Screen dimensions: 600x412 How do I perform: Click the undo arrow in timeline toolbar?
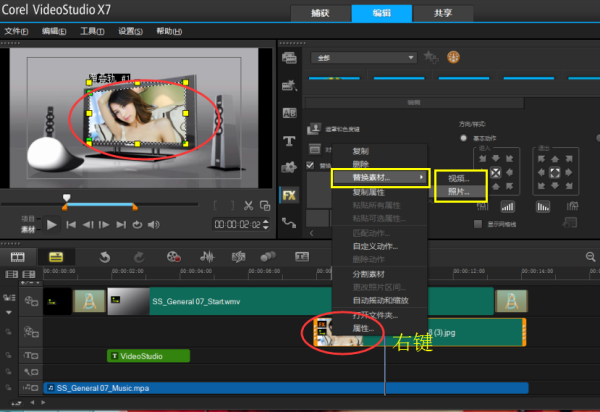point(104,257)
